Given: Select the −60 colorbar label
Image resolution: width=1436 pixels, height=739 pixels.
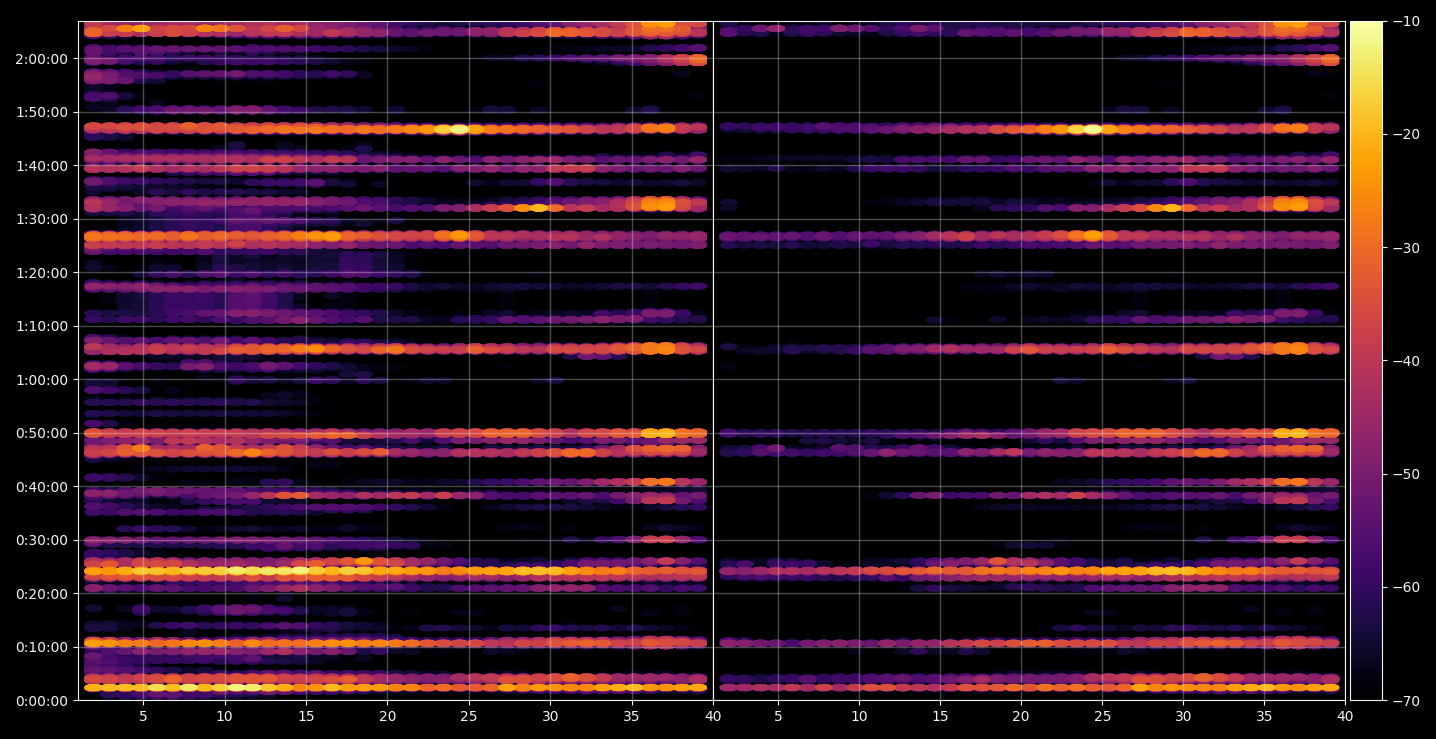Looking at the screenshot, I should point(1405,587).
